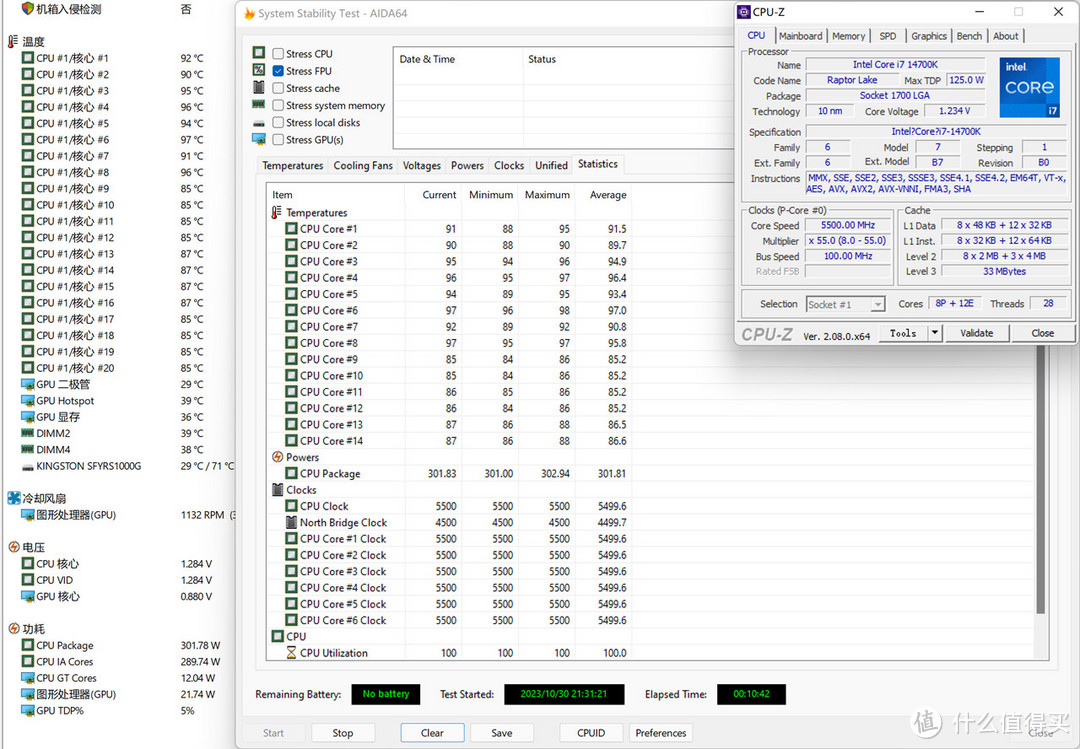This screenshot has width=1080, height=749.
Task: Click the KINGSTON SFYRS1000G drive icon
Action: coord(28,467)
